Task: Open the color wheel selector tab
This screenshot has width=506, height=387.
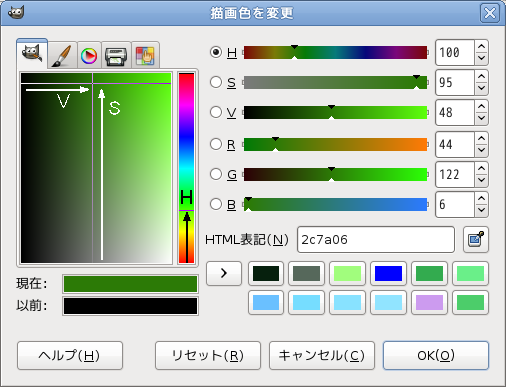Action: pos(89,55)
